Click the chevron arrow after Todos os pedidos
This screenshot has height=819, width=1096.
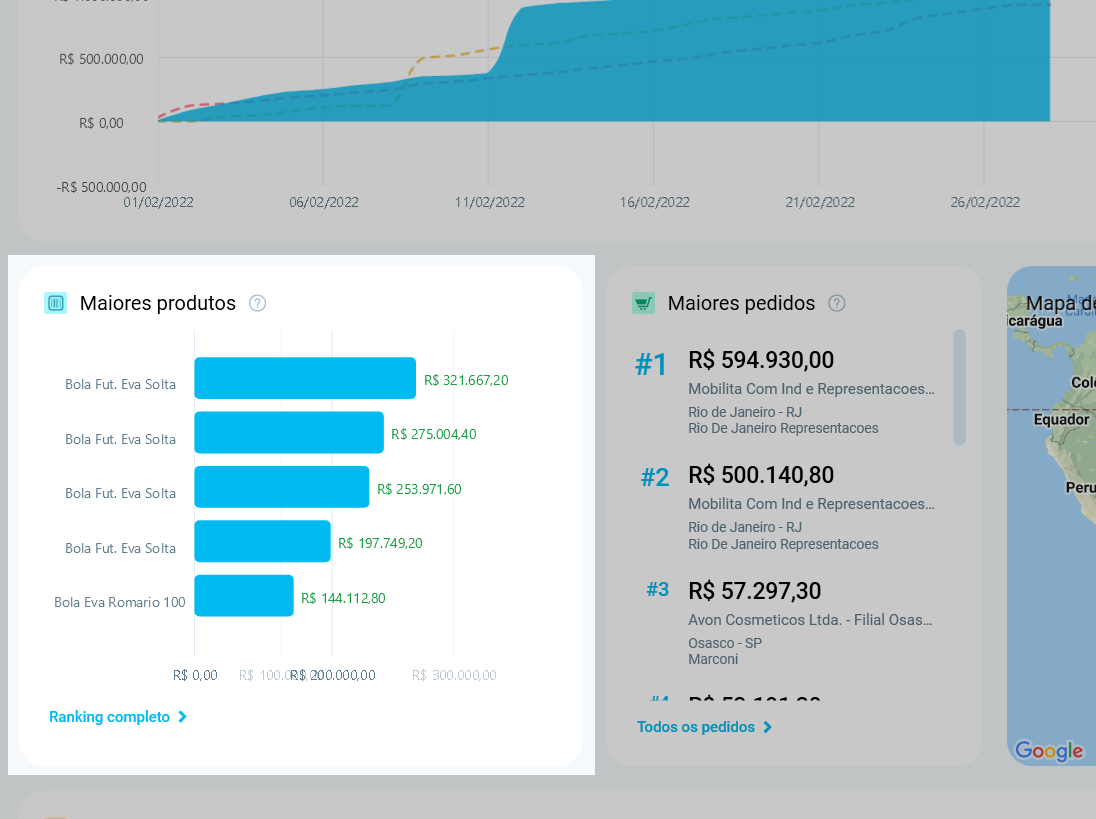(767, 727)
